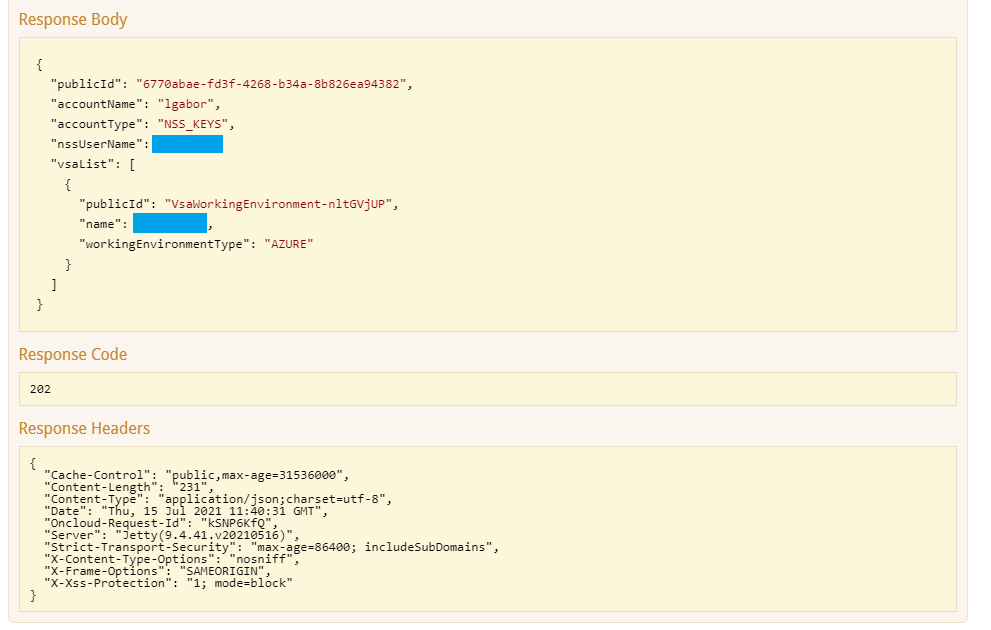Viewport: 991px width, 630px height.
Task: Click the Response Headers heading
Action: pyautogui.click(x=84, y=428)
